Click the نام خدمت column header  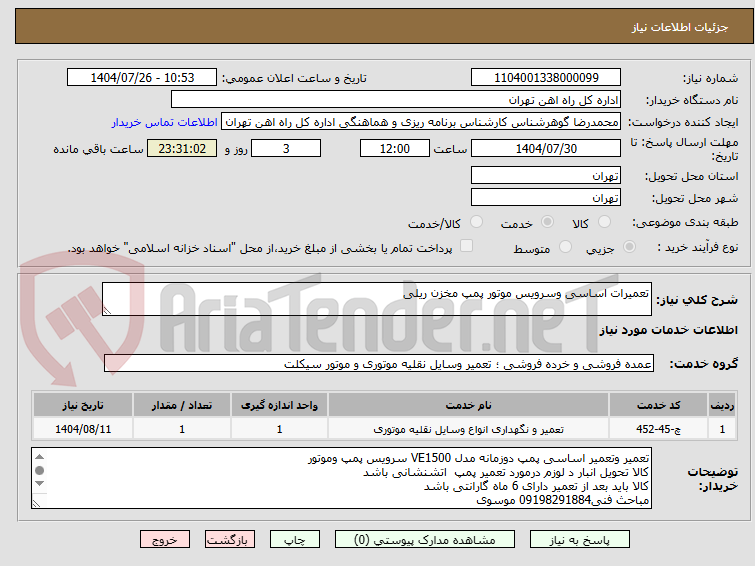tap(468, 405)
